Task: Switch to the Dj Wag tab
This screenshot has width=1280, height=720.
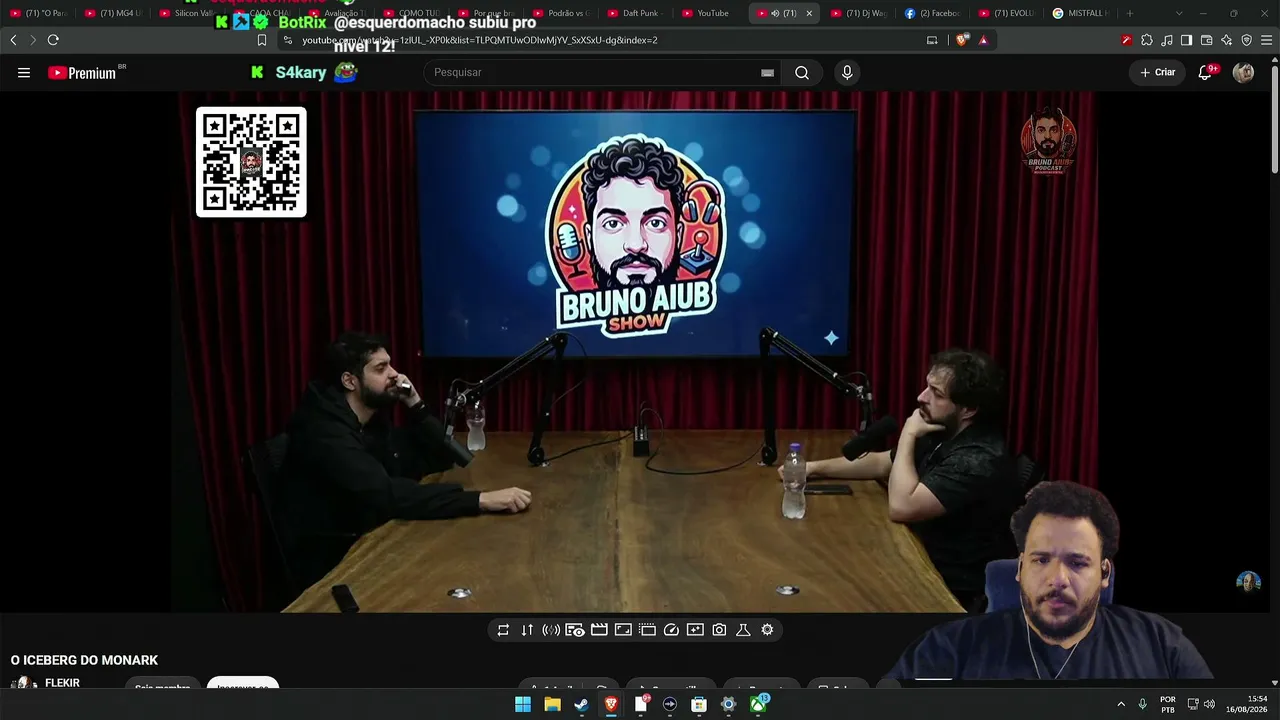Action: [859, 13]
